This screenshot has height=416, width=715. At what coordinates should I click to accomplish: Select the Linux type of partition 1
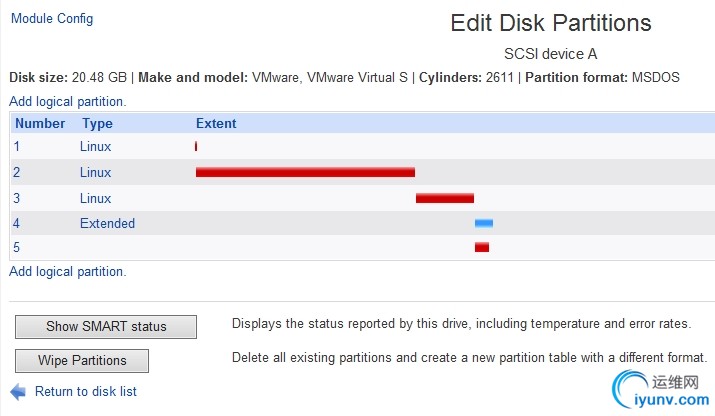[96, 146]
